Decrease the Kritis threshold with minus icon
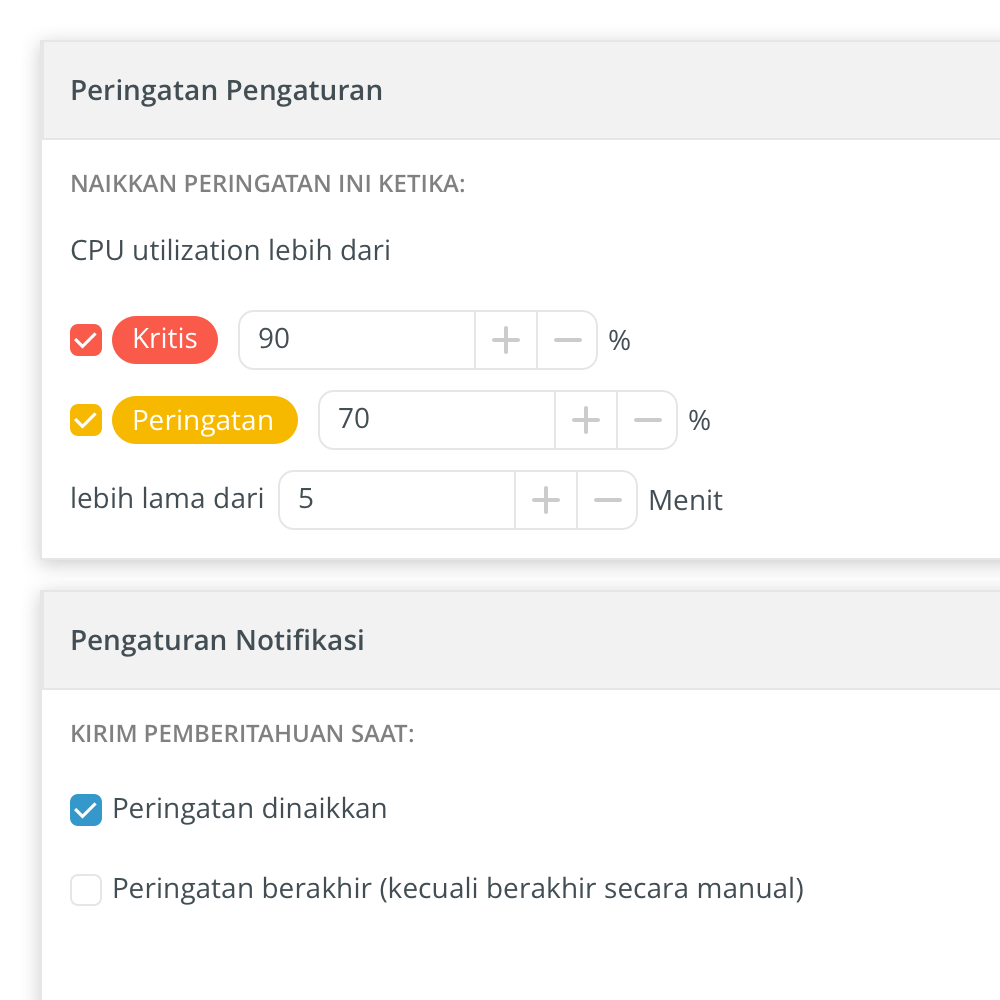 [567, 340]
